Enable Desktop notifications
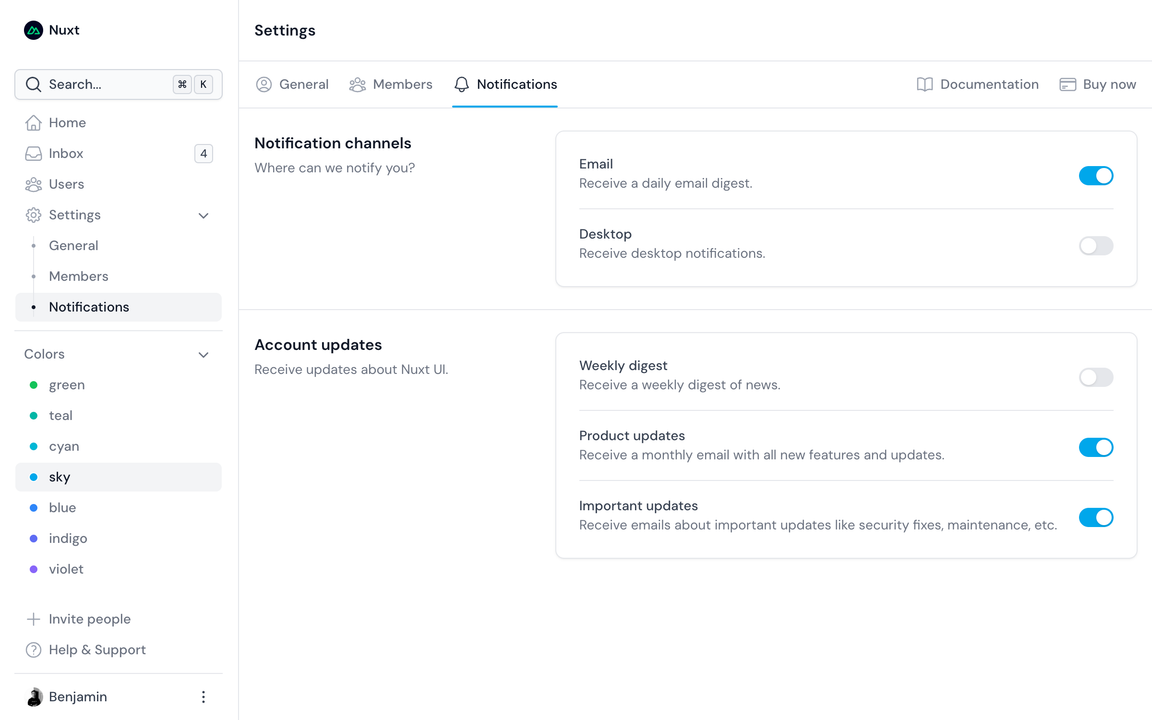 coord(1096,245)
